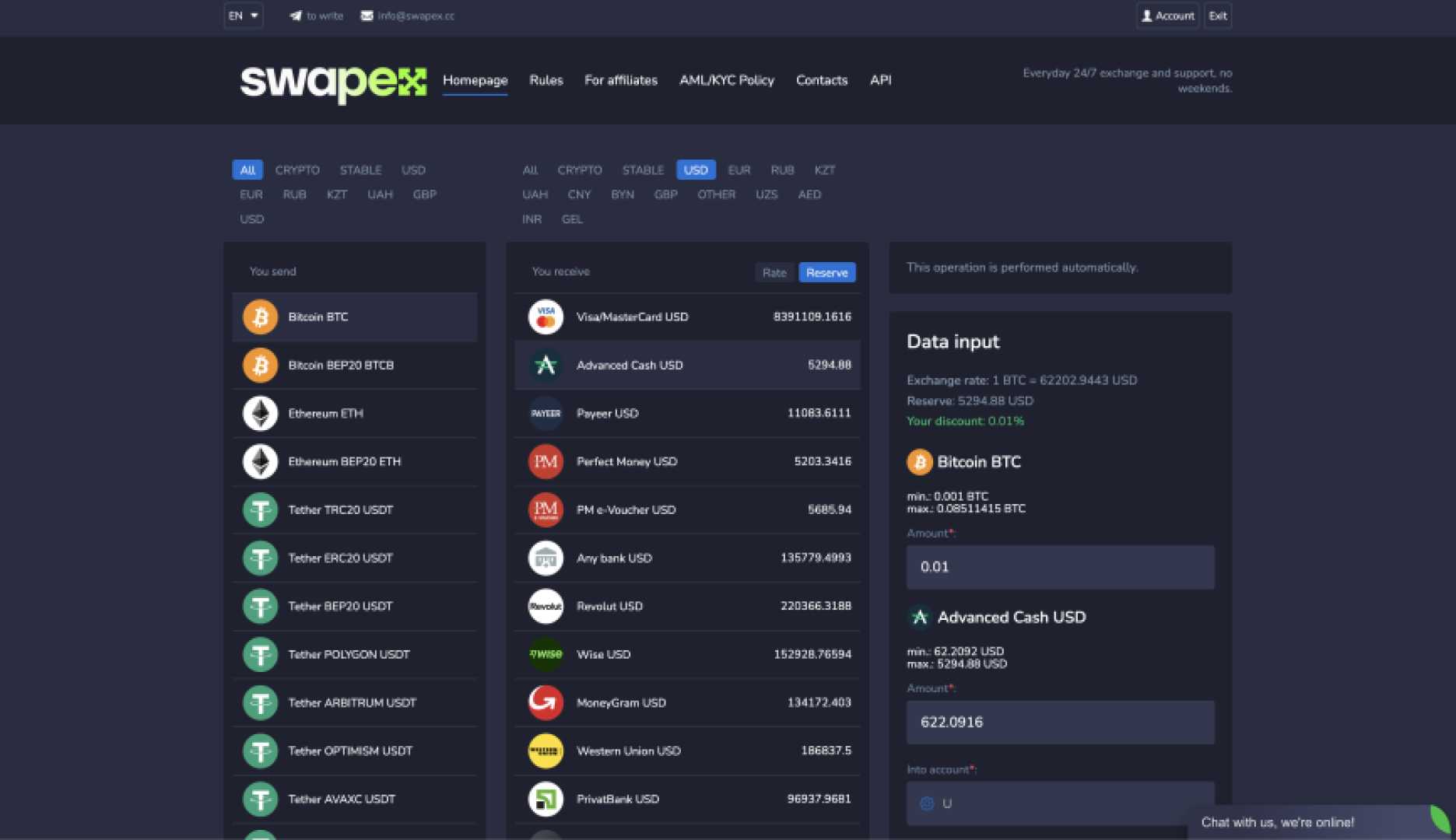This screenshot has height=840, width=1456.
Task: Click the Visa/MasterCard USD logo icon
Action: [x=546, y=317]
